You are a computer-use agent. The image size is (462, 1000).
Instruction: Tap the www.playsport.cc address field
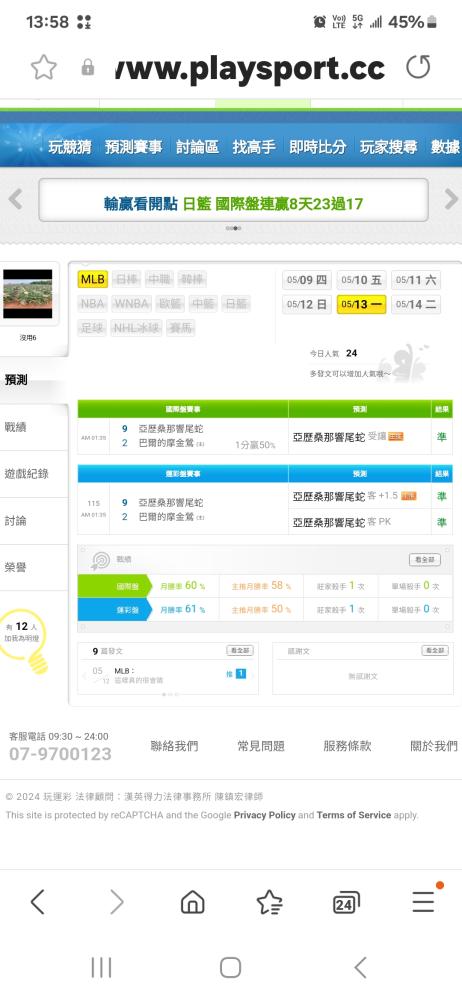point(250,68)
